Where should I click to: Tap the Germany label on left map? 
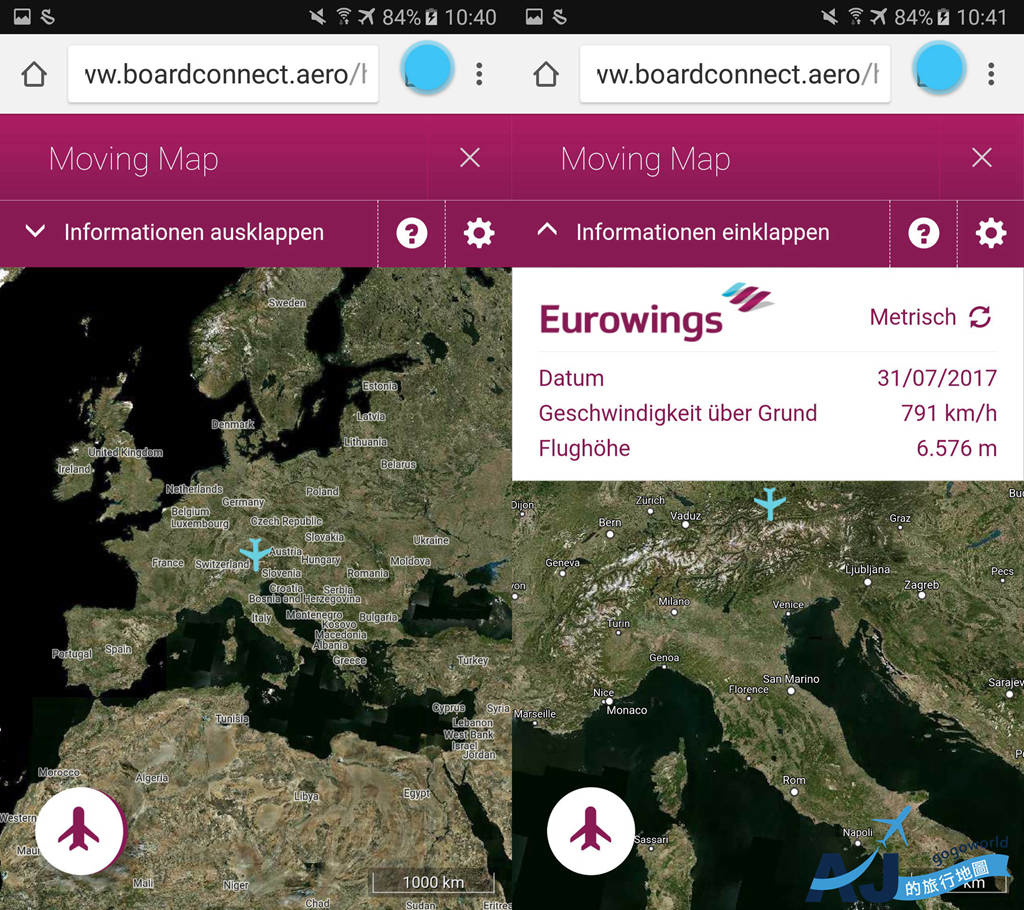(244, 502)
